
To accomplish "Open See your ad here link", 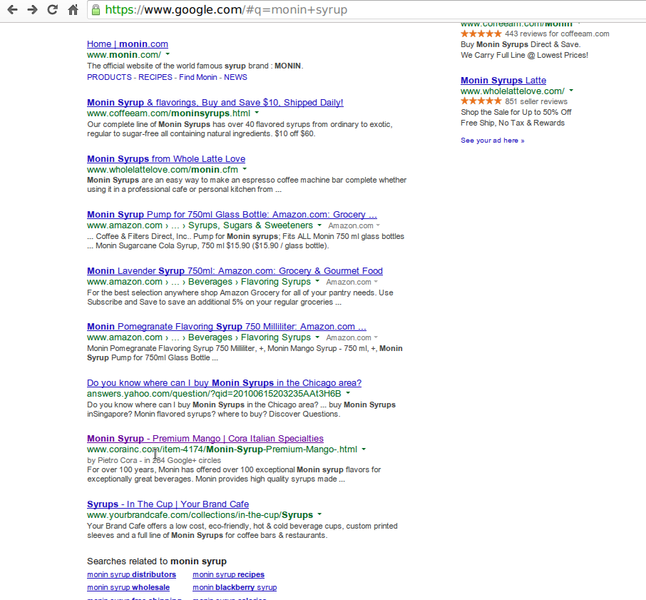I will (492, 141).
